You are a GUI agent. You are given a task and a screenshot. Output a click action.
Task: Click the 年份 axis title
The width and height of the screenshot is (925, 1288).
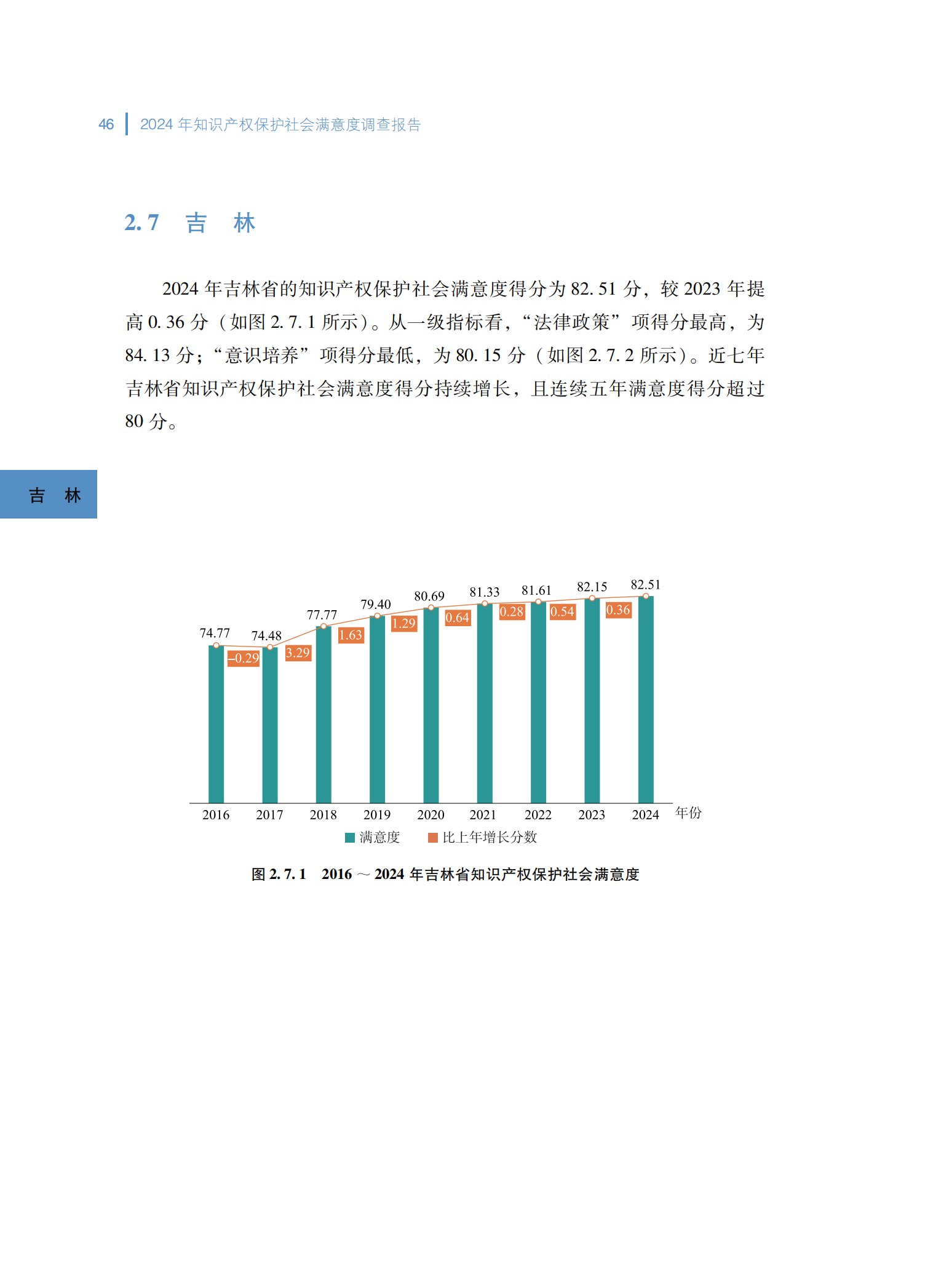(688, 813)
